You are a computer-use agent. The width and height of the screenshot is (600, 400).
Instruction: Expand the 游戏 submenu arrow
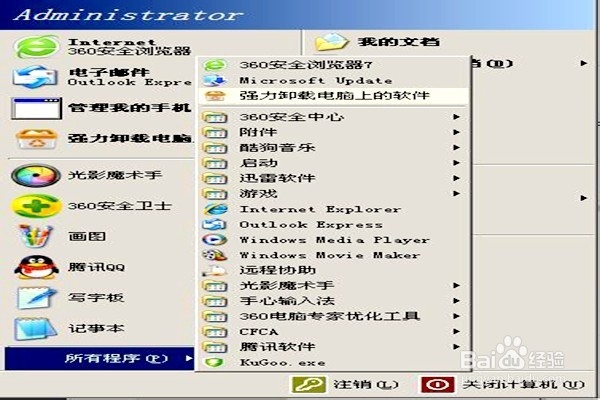tap(456, 193)
